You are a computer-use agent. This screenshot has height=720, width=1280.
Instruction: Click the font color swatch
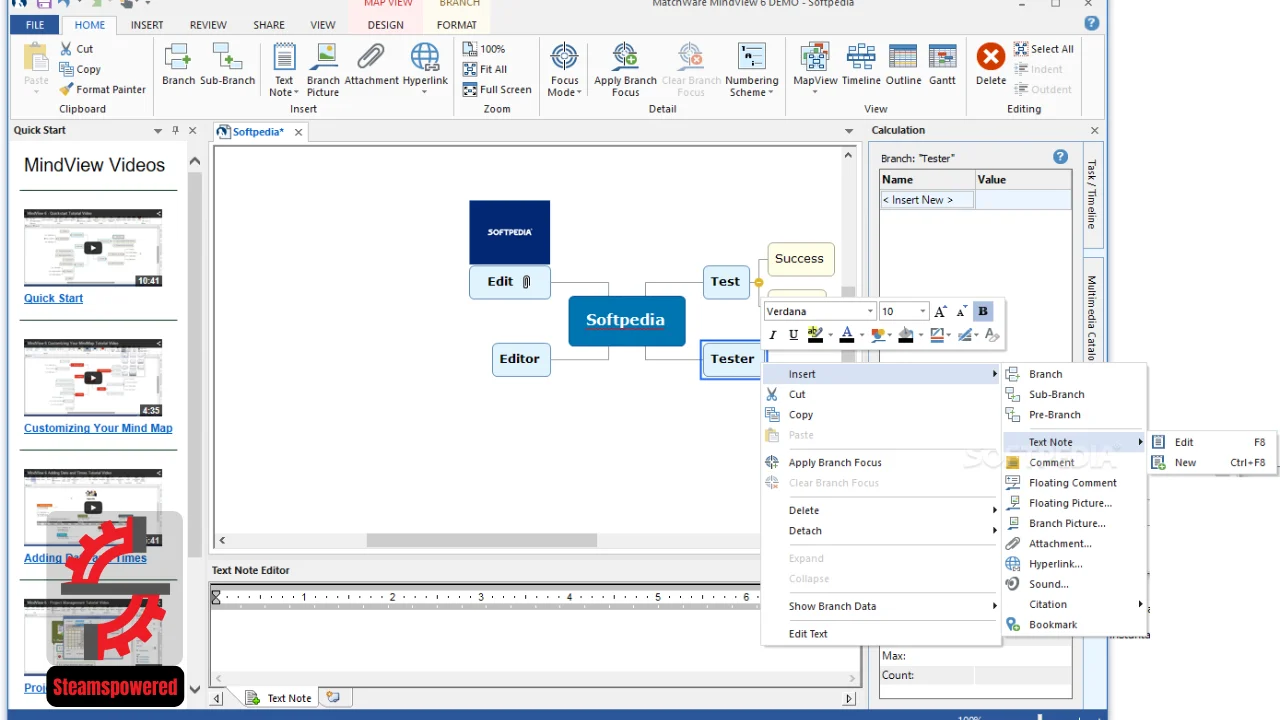tap(847, 335)
